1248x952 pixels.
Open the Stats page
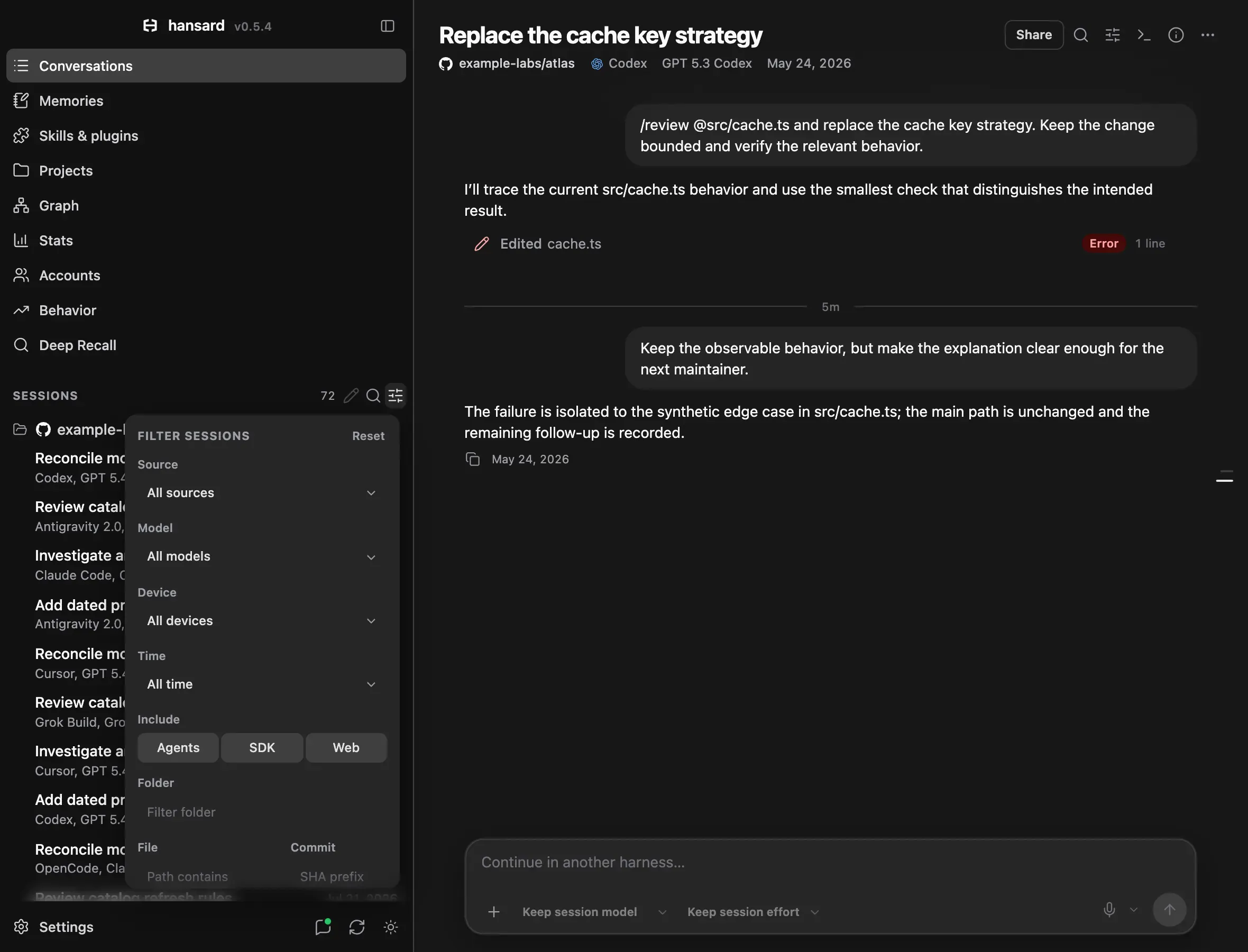206,241
